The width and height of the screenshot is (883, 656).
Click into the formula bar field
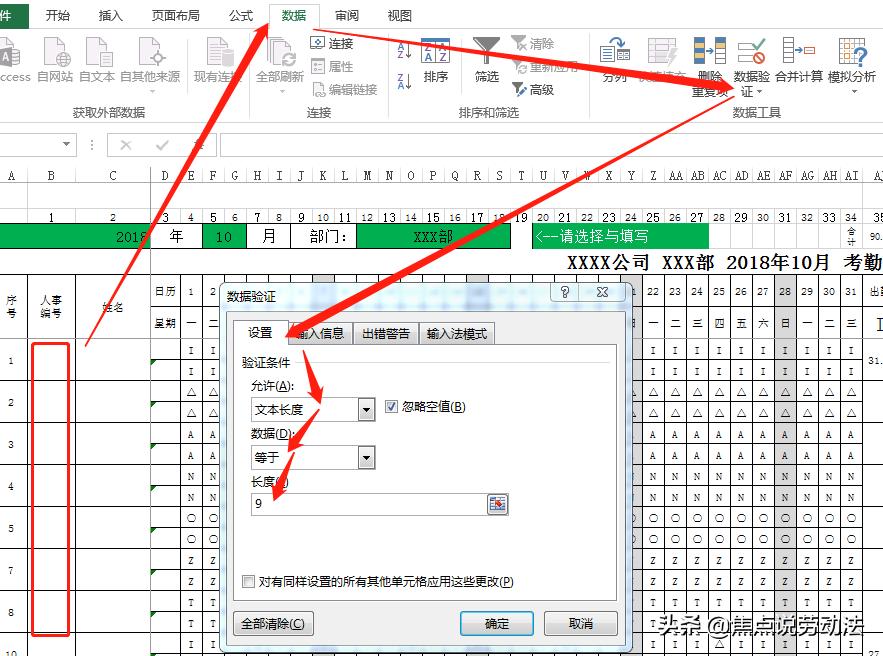[x=551, y=145]
